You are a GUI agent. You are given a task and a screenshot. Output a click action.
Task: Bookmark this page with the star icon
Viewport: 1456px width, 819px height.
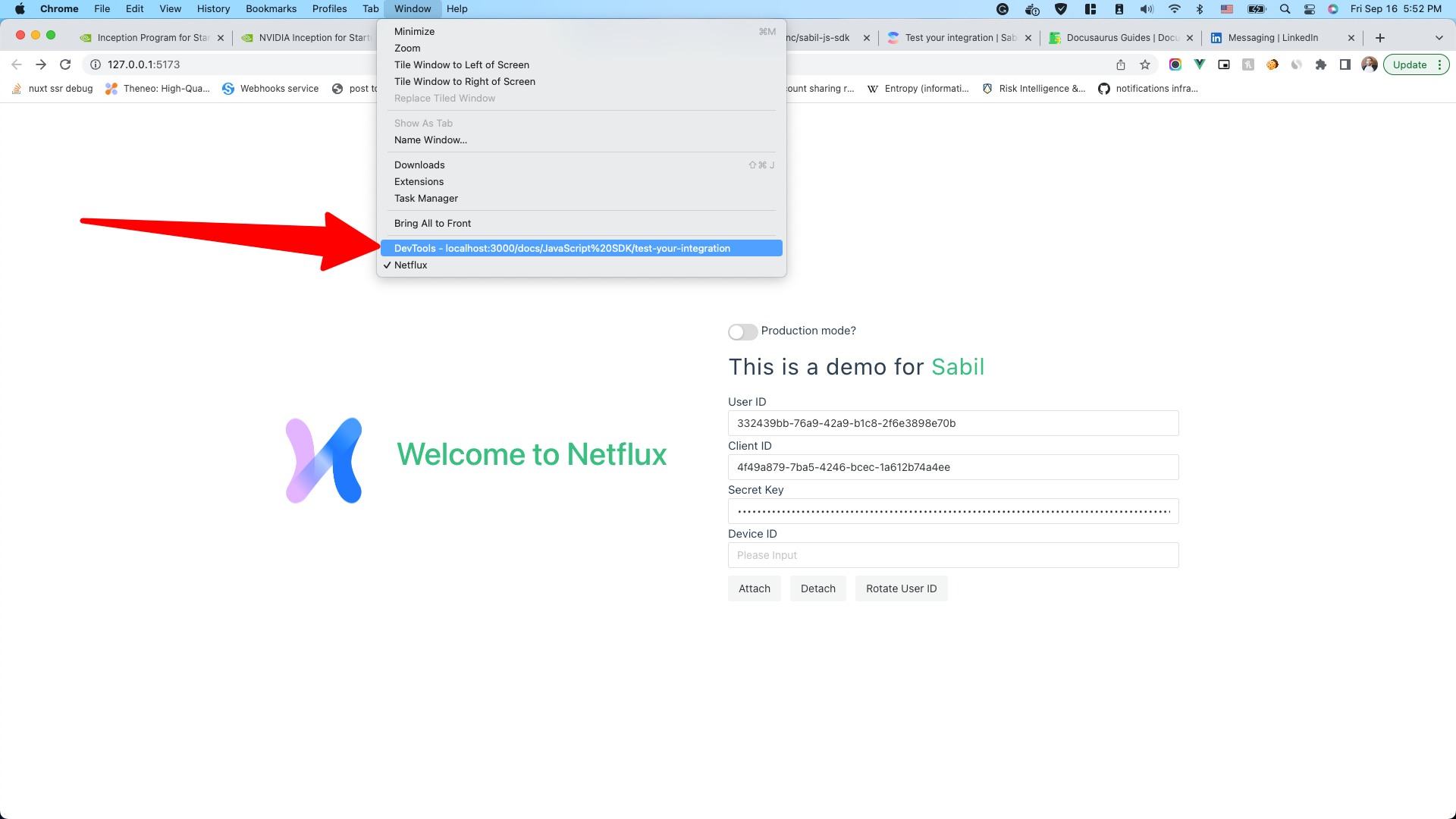point(1145,64)
